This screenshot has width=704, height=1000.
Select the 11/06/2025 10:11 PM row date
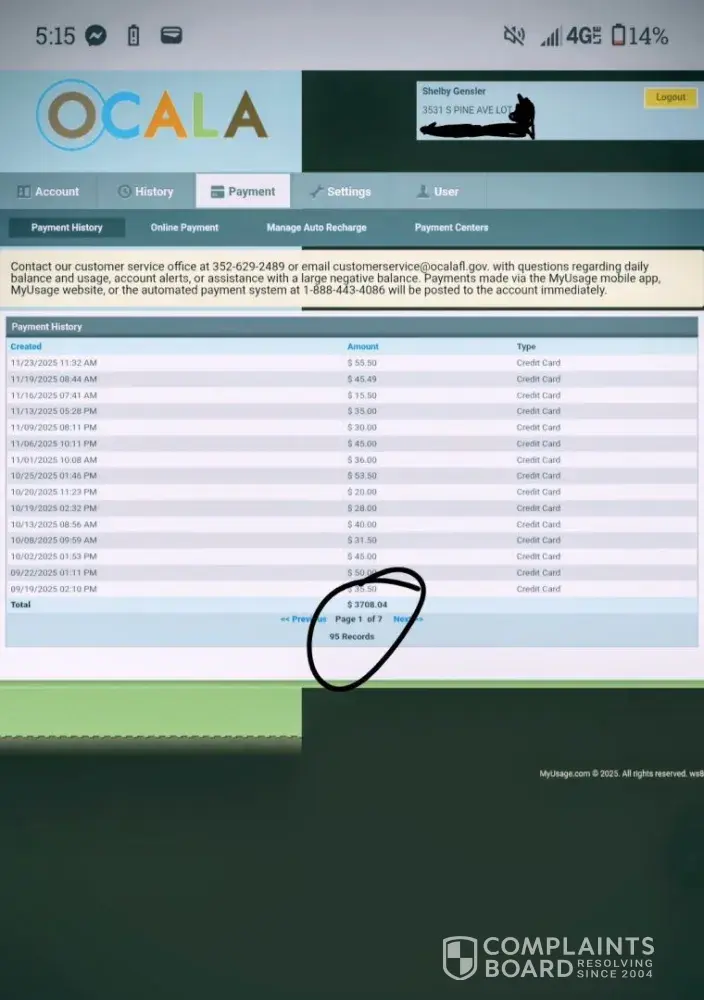coord(54,444)
